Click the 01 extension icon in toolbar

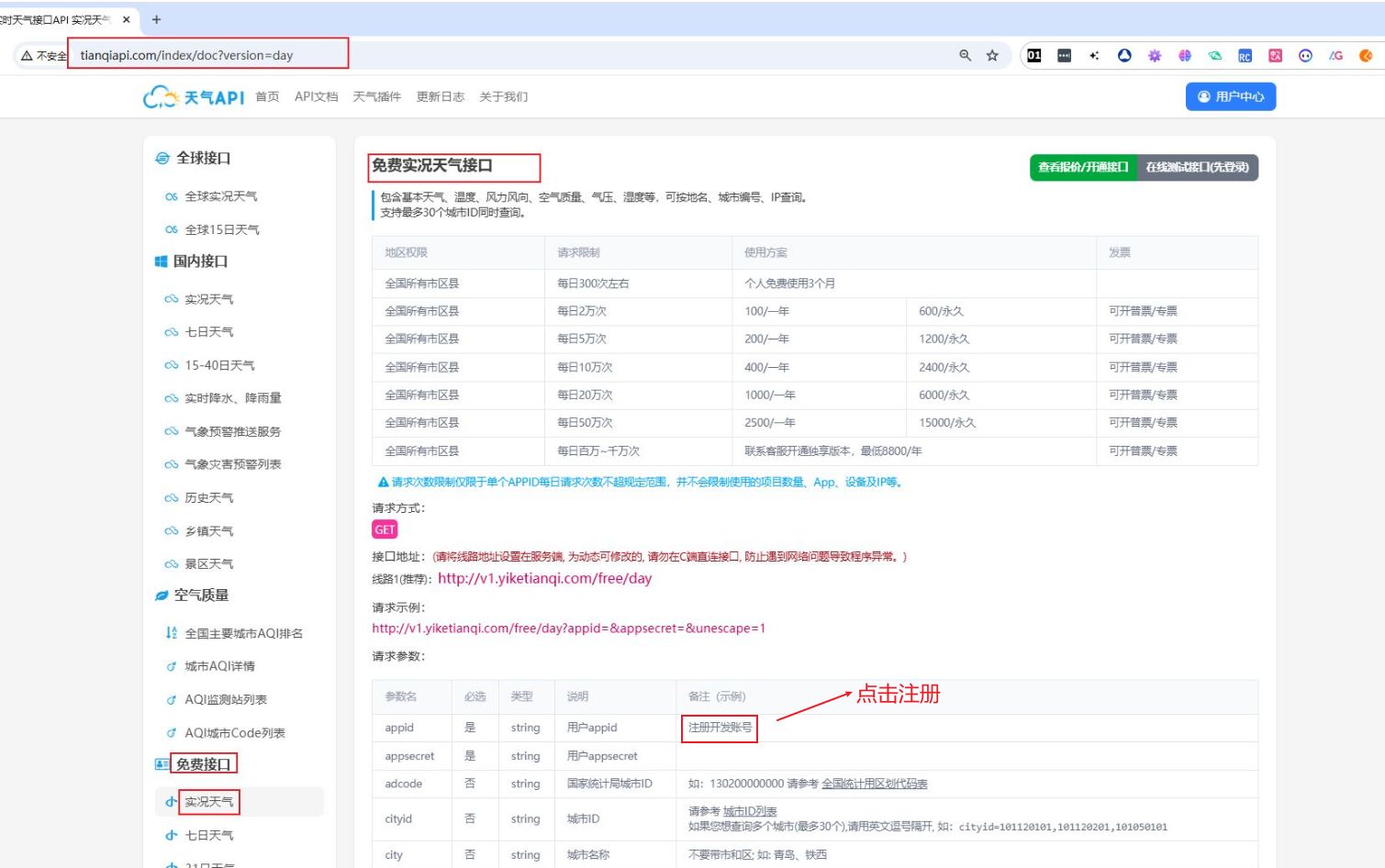pos(1034,55)
